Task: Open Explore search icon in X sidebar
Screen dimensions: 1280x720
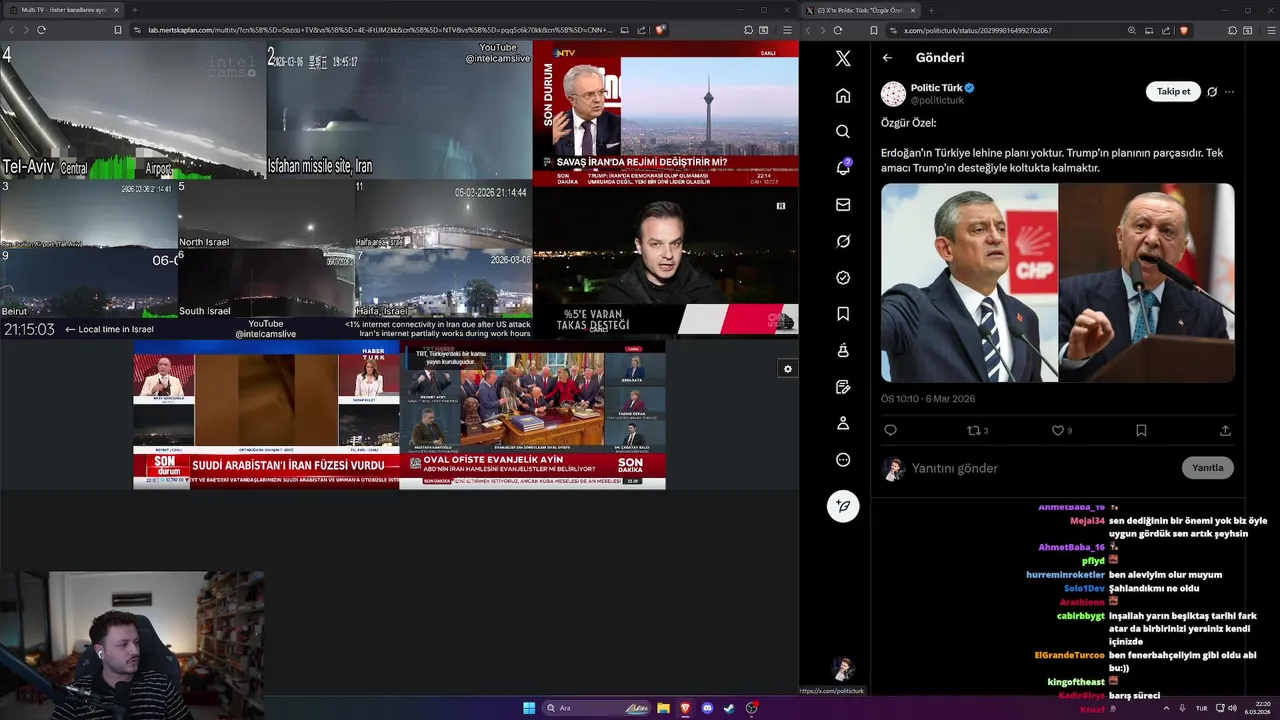Action: [843, 132]
